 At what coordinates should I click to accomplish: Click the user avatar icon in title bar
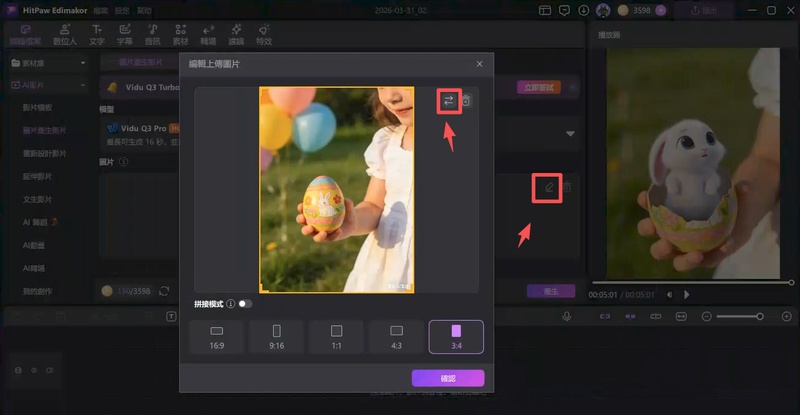click(x=603, y=10)
